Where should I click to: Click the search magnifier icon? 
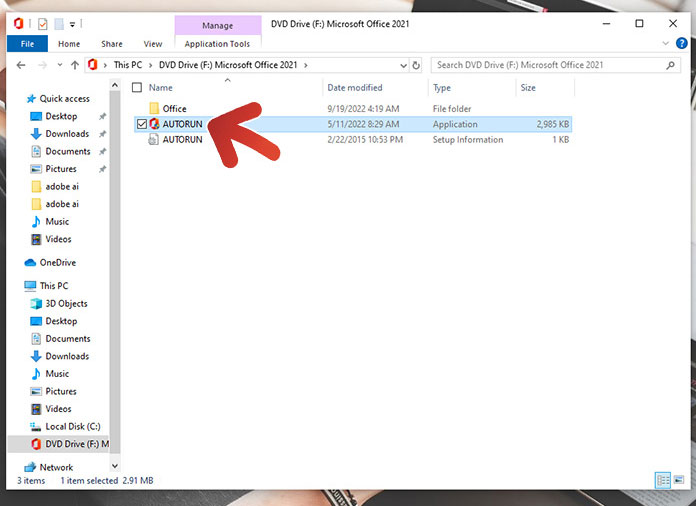671,65
